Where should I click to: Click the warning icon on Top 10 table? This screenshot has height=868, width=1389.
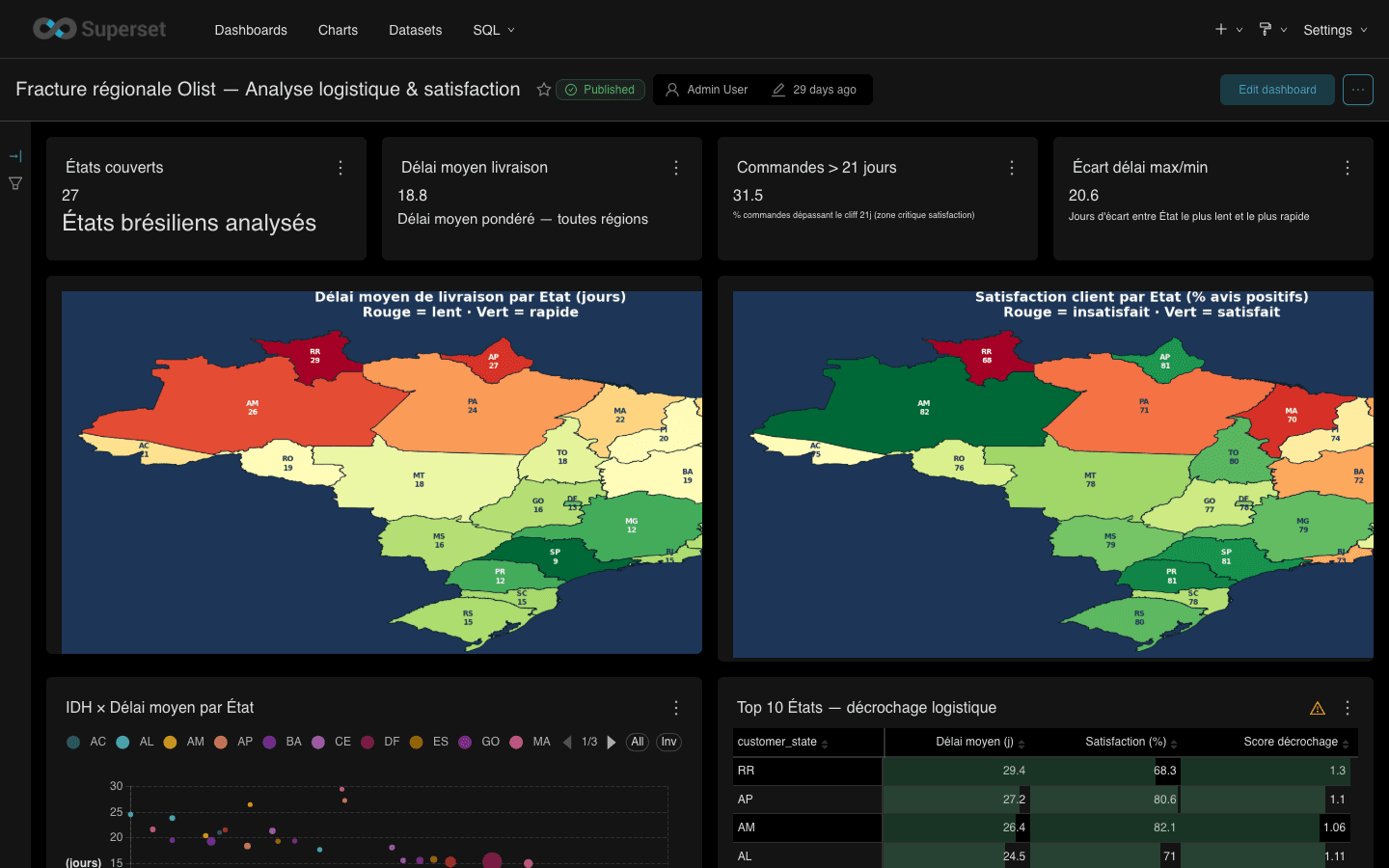[1318, 708]
